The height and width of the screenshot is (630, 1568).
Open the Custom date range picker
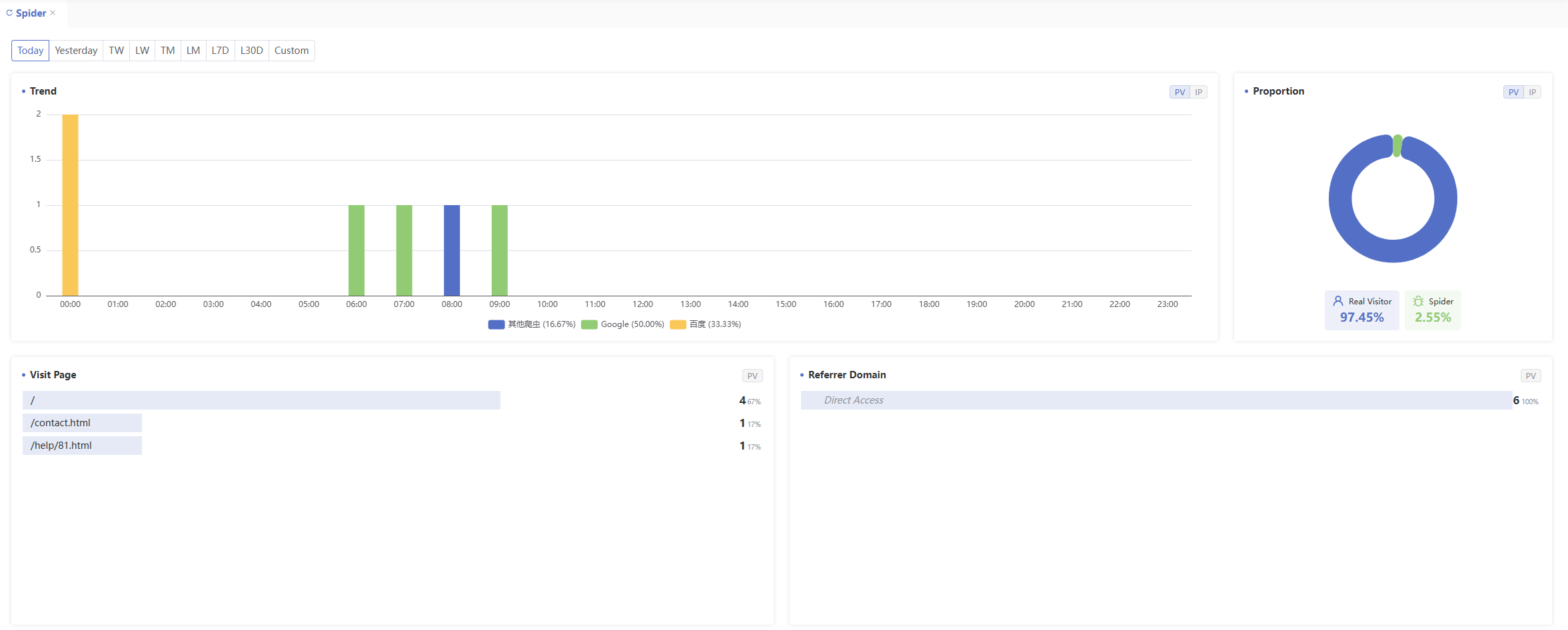[291, 51]
